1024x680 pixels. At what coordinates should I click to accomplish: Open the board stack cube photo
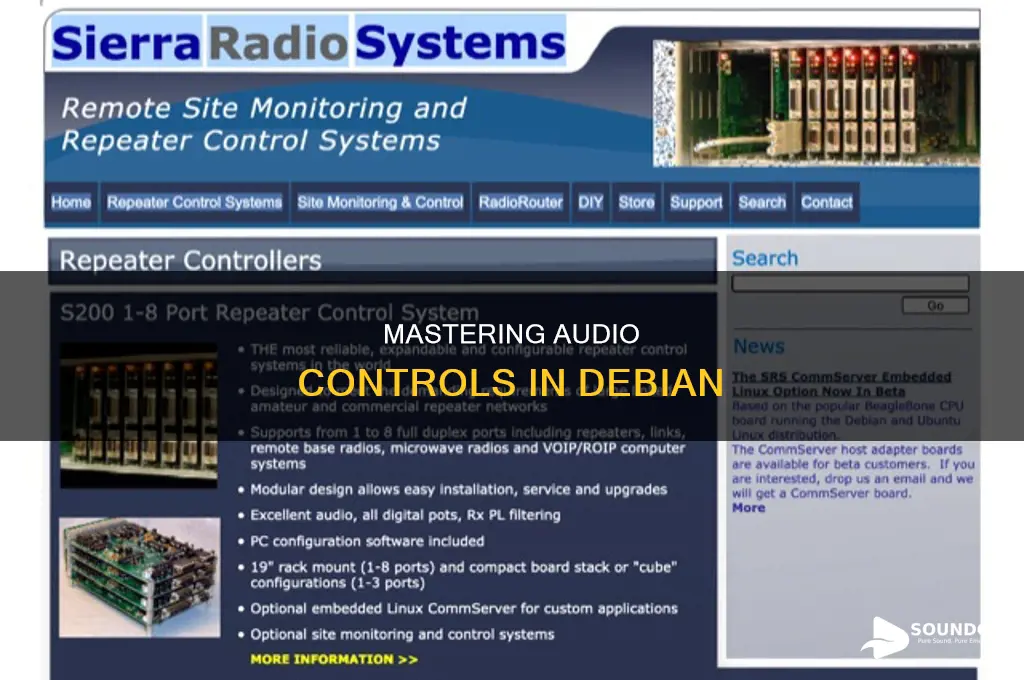pyautogui.click(x=139, y=577)
